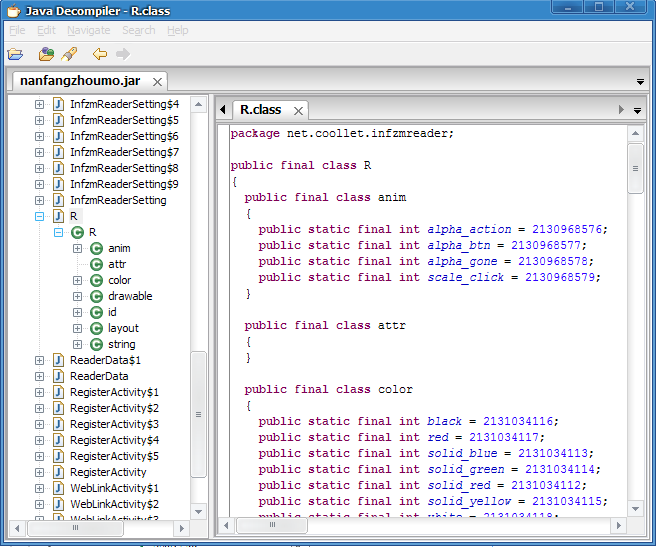
Task: Click code editor scroll down arrow
Action: [x=636, y=509]
